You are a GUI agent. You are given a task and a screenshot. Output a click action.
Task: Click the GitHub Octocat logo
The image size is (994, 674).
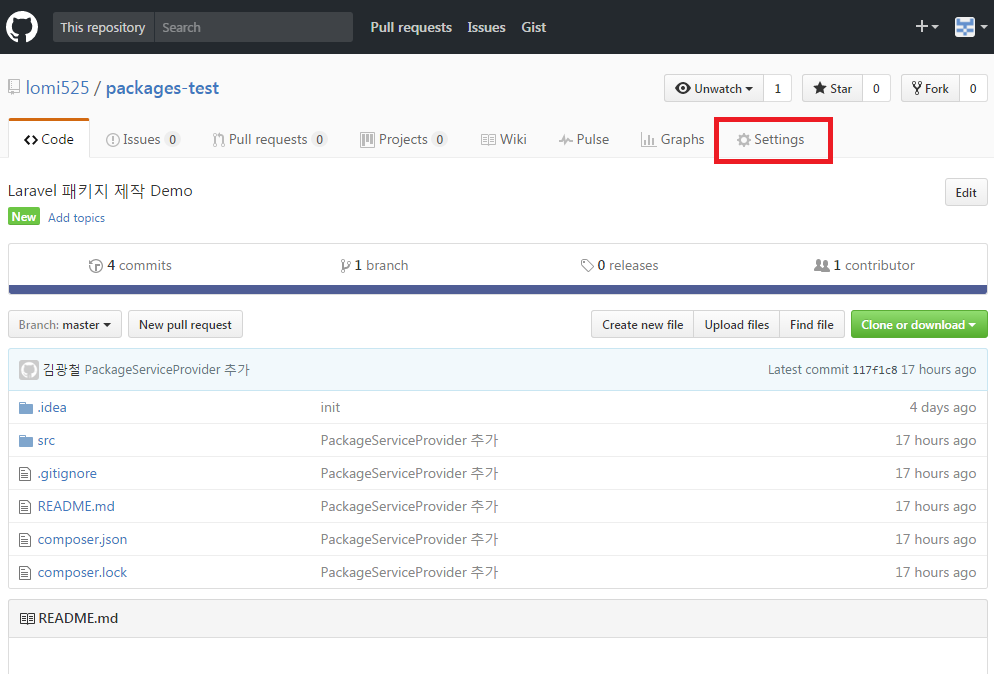[22, 27]
